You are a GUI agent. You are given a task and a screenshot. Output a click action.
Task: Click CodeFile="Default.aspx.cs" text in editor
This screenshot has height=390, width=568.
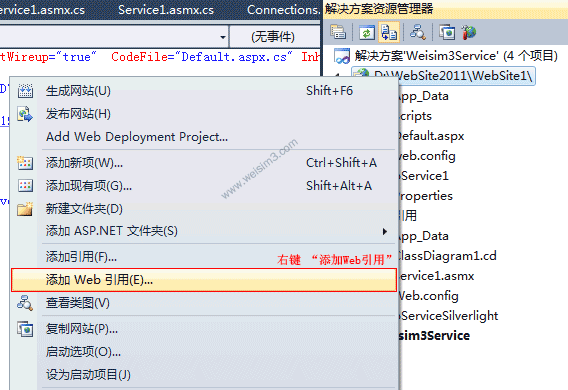point(201,57)
